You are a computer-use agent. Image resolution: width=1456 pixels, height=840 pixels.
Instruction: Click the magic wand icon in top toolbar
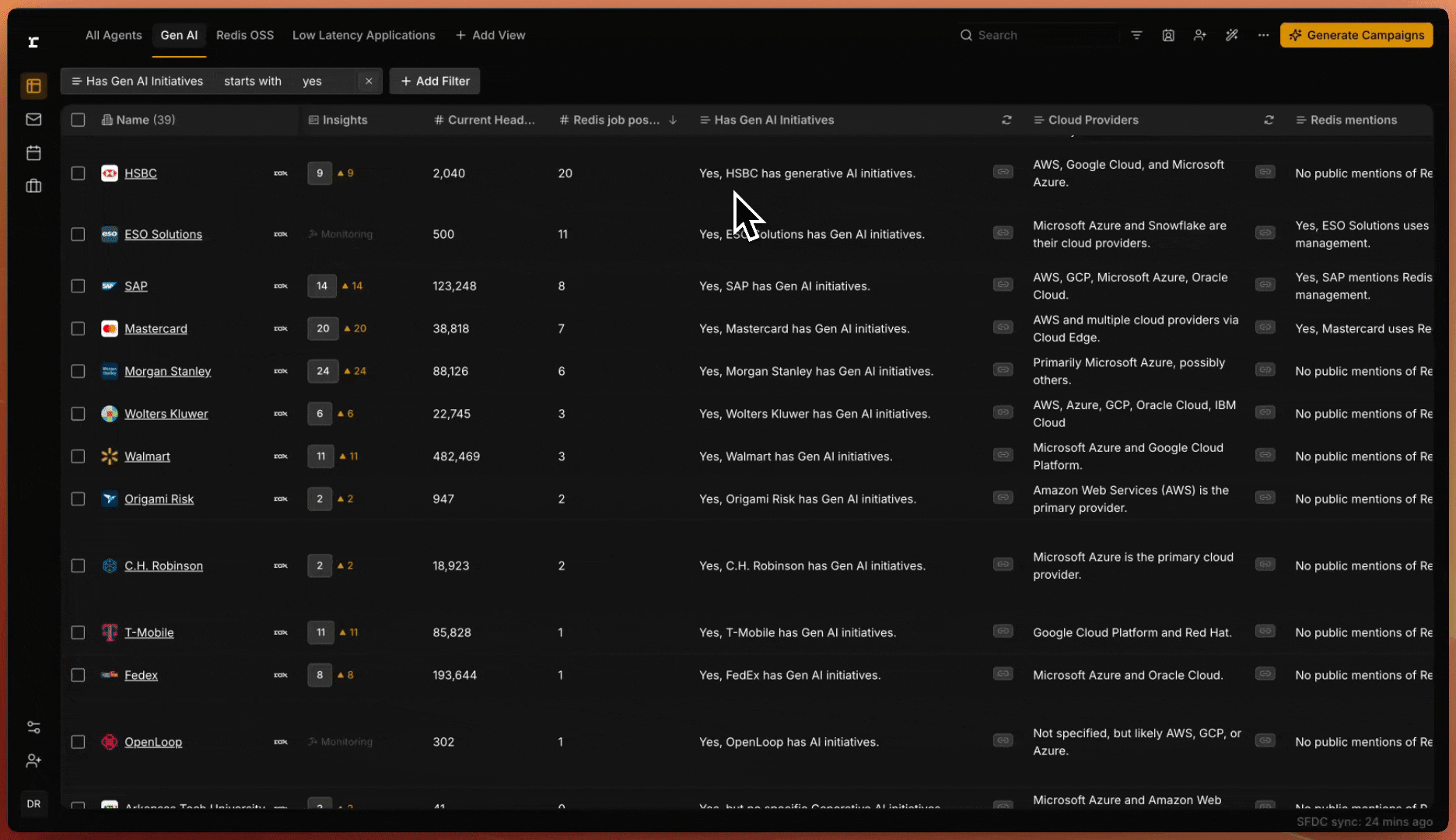coord(1231,35)
